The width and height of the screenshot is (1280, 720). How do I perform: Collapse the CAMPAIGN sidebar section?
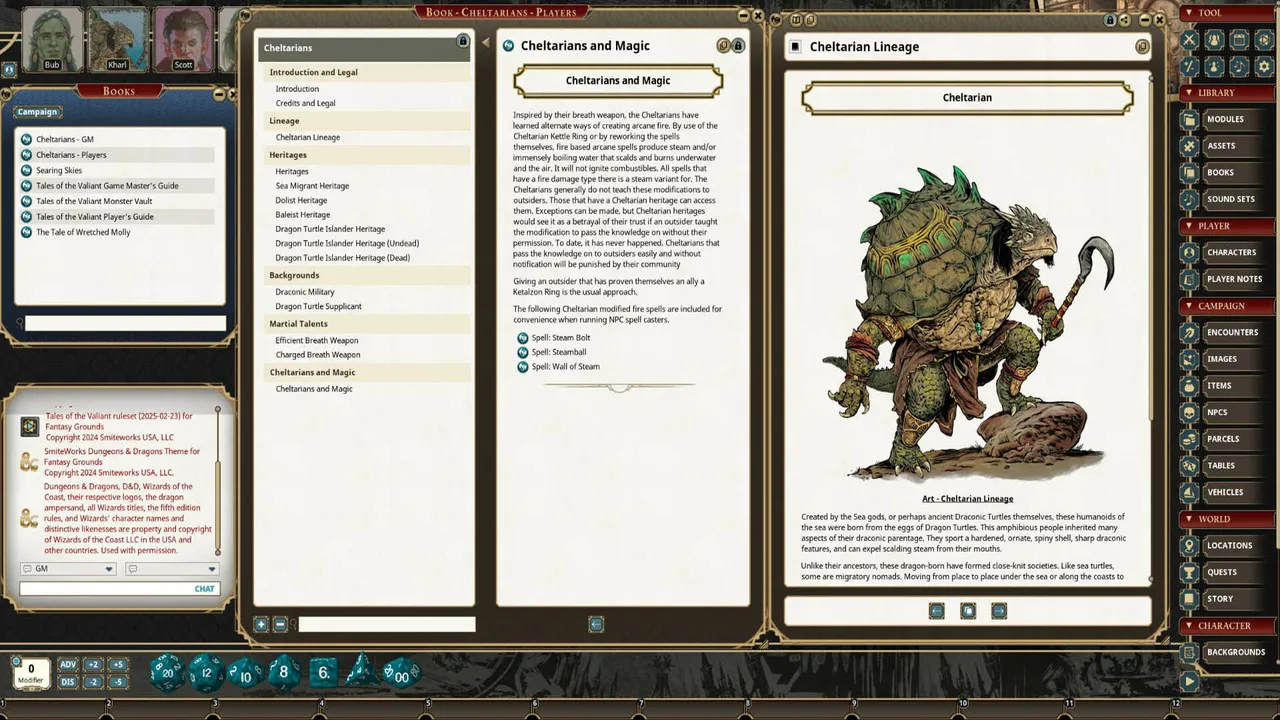tap(1188, 306)
